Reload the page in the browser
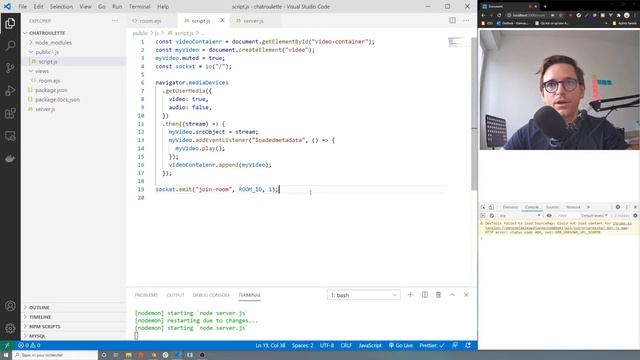This screenshot has height=360, width=640. (x=499, y=15)
